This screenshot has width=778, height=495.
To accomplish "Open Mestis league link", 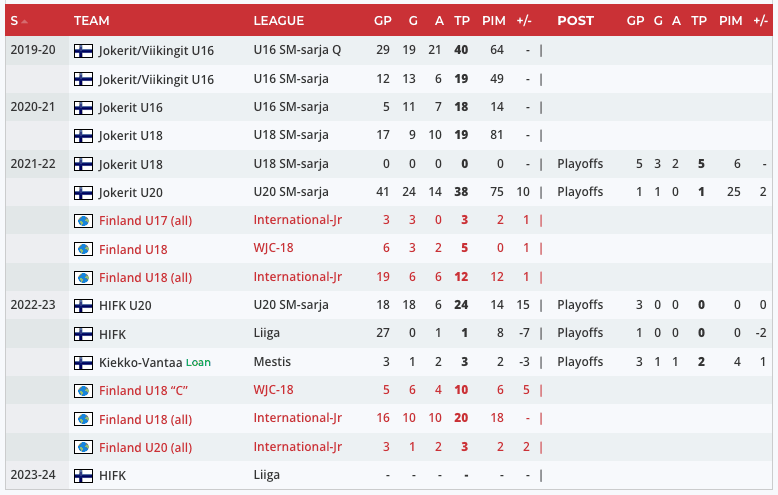I will point(272,362).
